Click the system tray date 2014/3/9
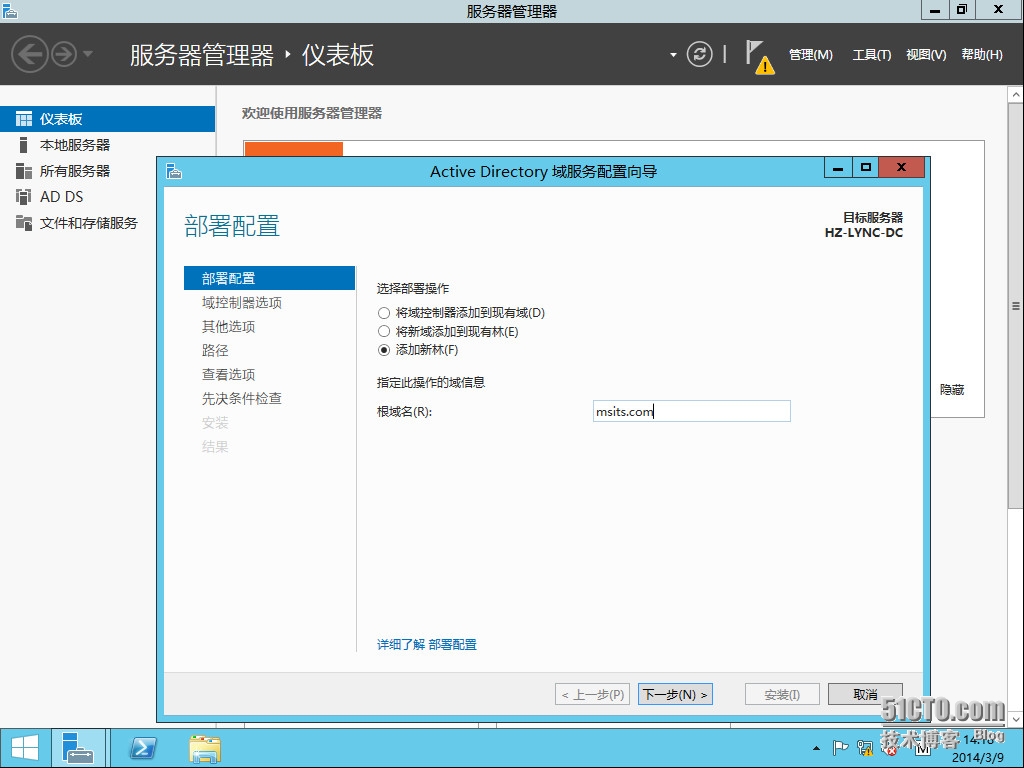1024x768 pixels. [978, 758]
